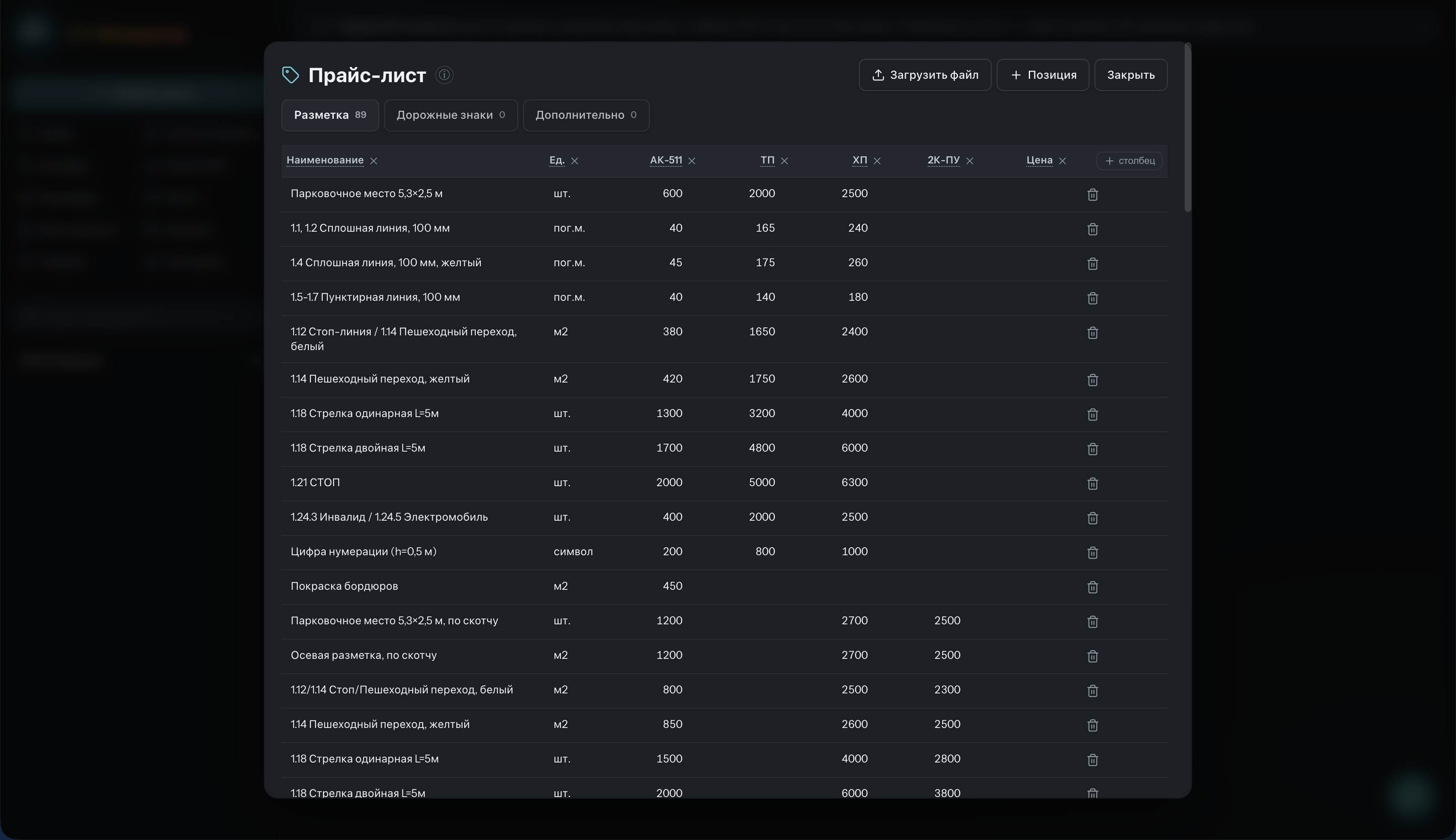This screenshot has width=1456, height=840.
Task: Remove the Ед. column
Action: click(x=575, y=161)
